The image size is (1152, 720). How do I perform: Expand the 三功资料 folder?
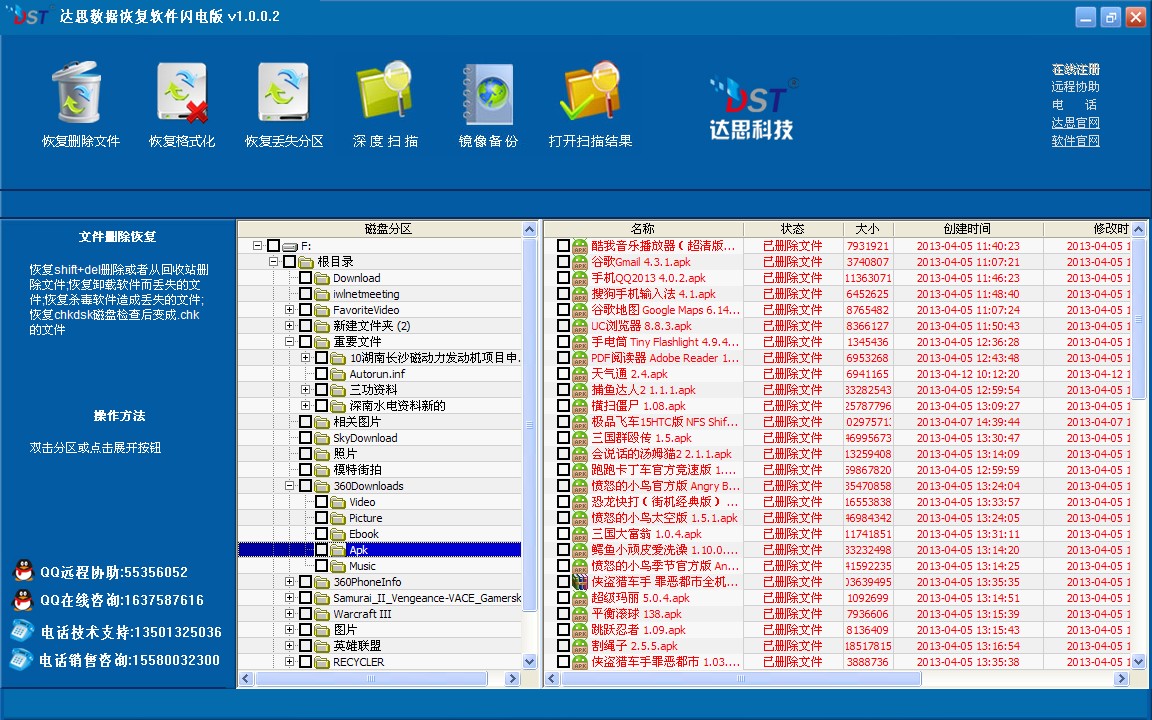click(x=306, y=389)
